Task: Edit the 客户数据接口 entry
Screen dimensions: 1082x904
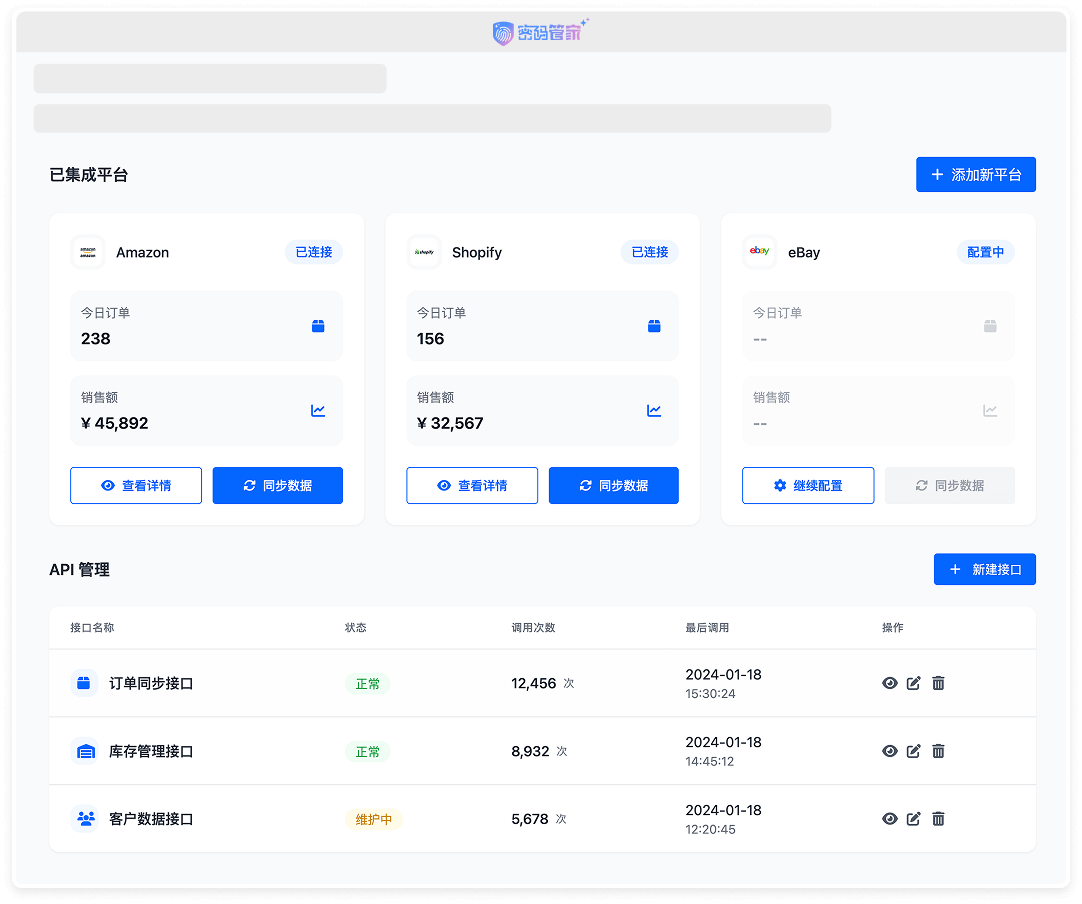Action: tap(913, 819)
